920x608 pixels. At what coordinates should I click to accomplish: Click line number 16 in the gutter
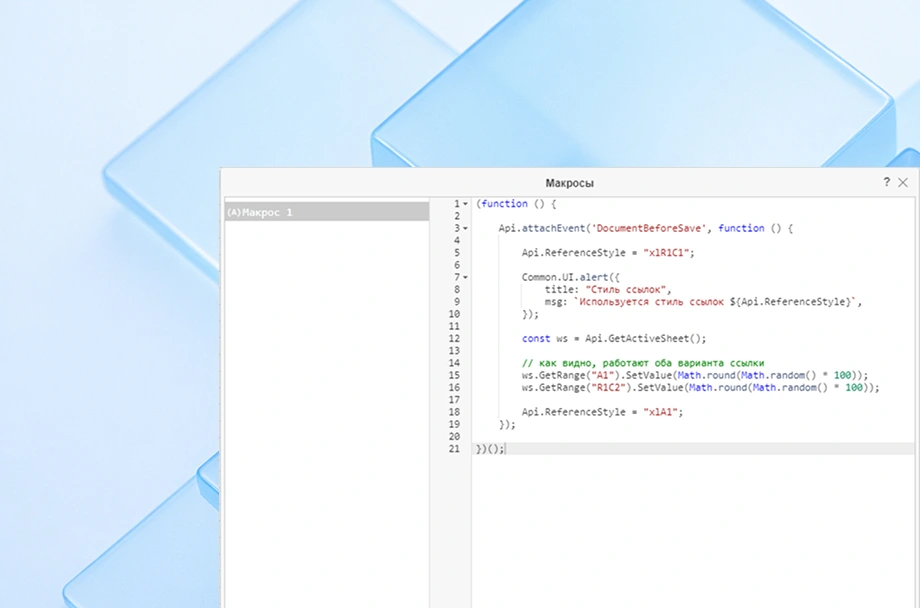click(x=454, y=388)
